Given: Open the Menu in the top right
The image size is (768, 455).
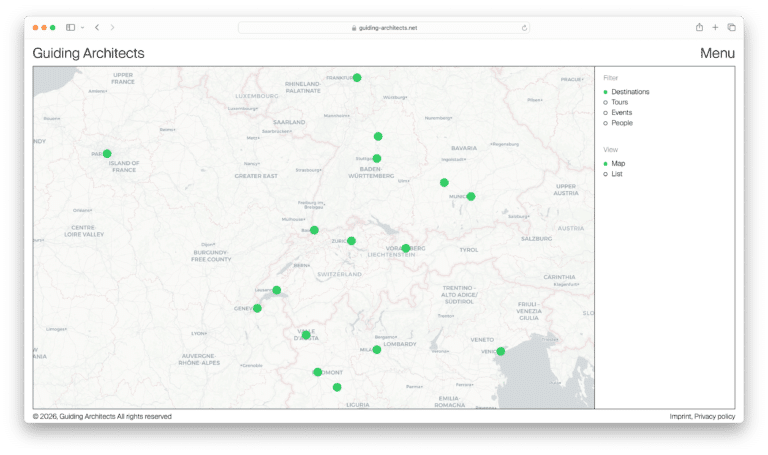Looking at the screenshot, I should (717, 54).
